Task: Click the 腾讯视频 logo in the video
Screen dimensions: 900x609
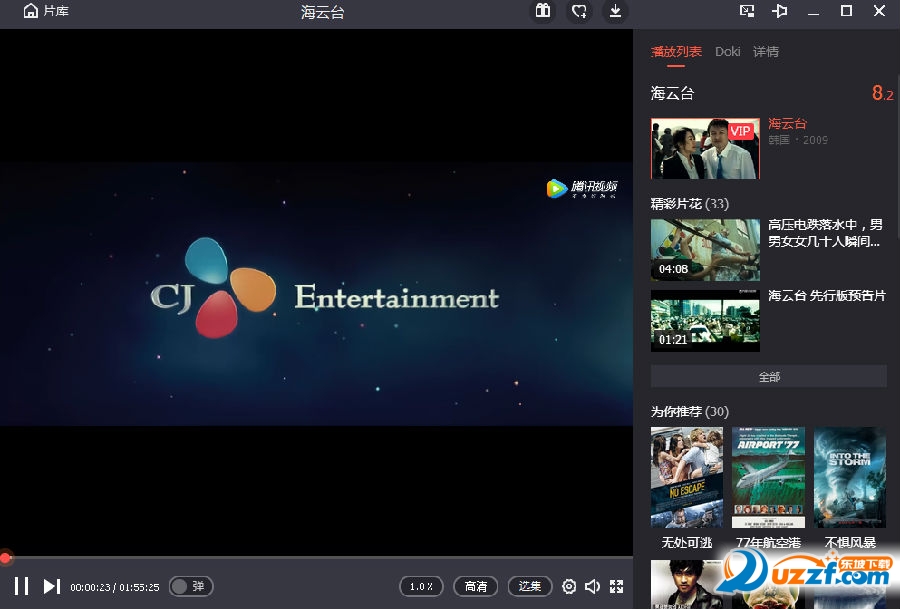Action: click(x=581, y=188)
